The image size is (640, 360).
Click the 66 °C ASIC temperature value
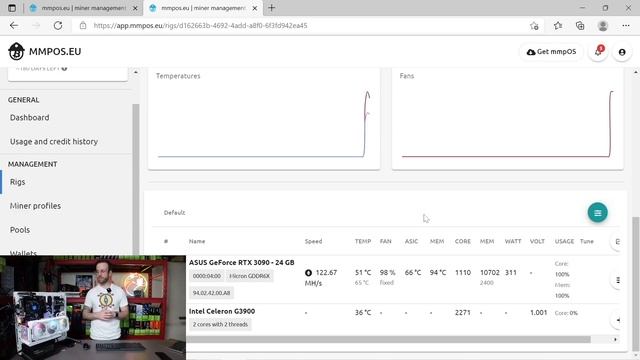[413, 273]
